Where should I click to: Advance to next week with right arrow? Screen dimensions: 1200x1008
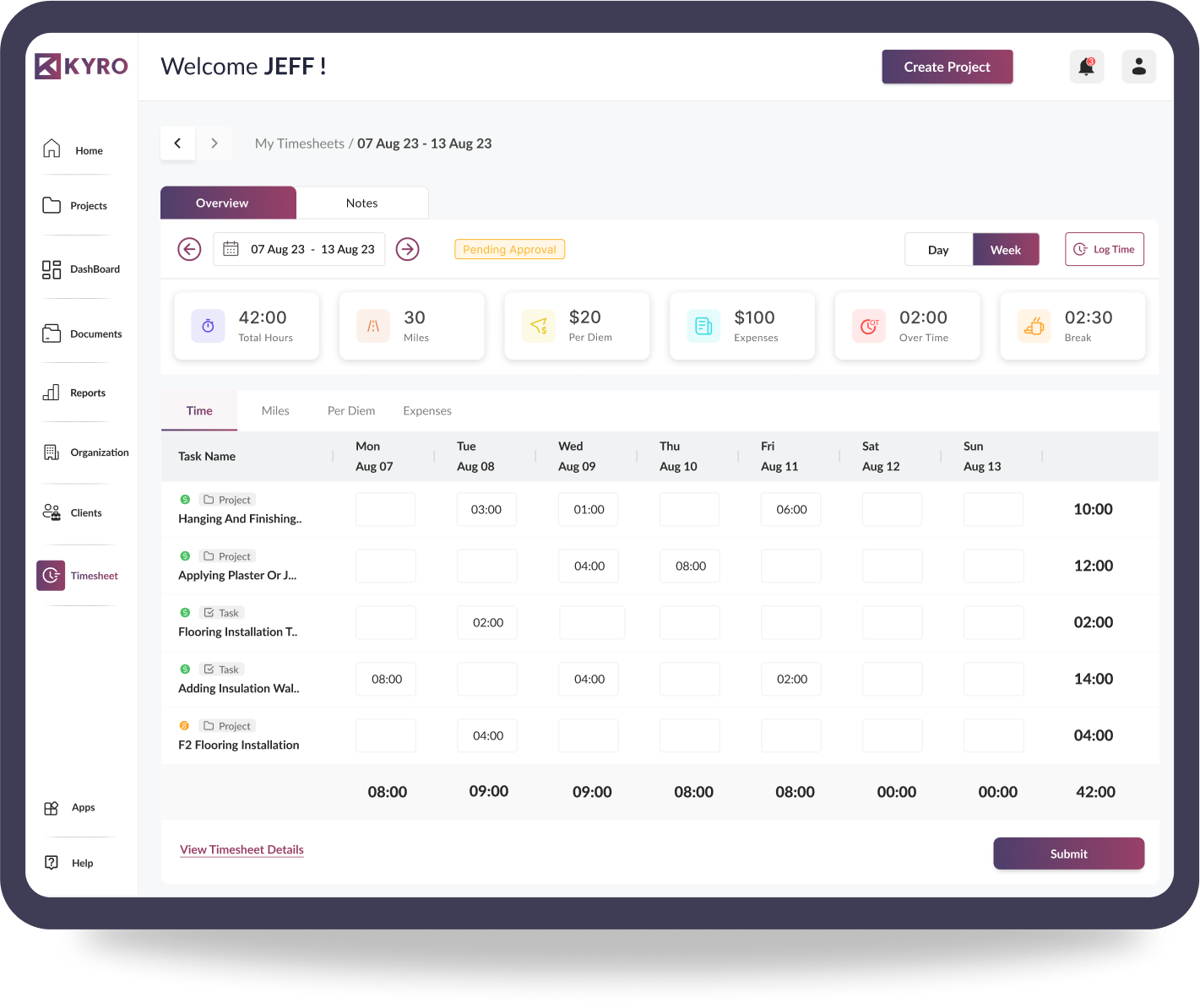pos(408,249)
